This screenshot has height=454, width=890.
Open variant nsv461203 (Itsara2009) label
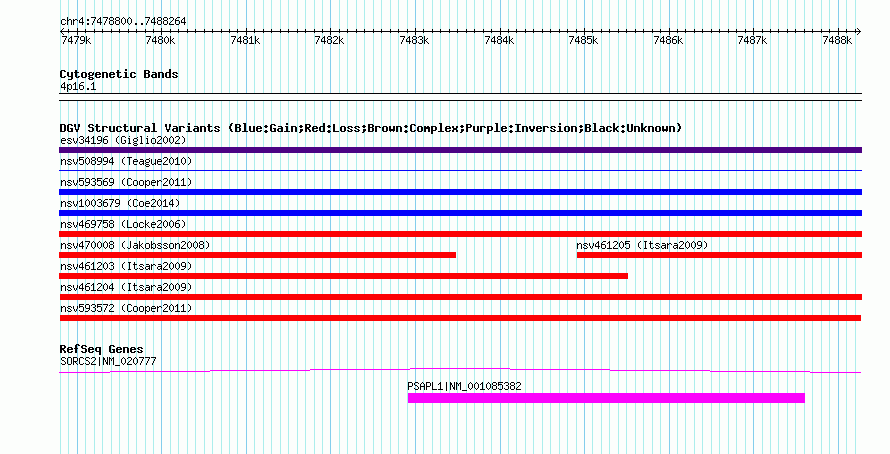(126, 266)
